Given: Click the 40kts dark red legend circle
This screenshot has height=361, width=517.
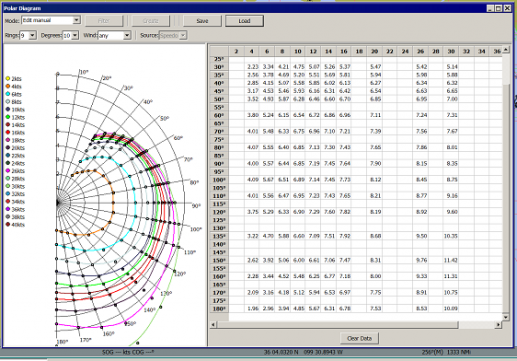Looking at the screenshot, I should click(7, 224).
